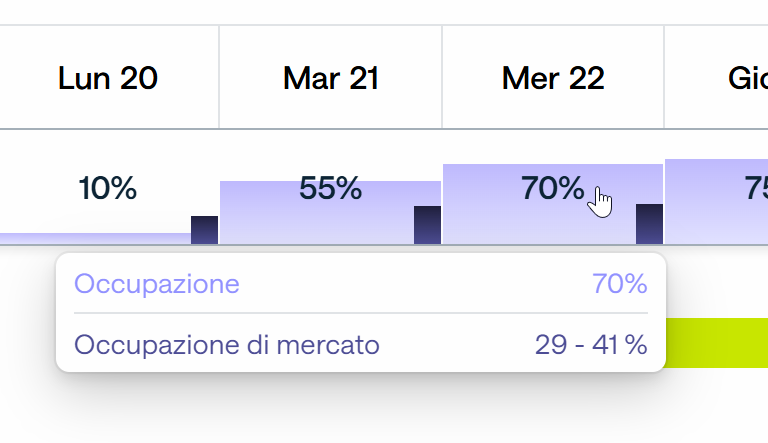Click the lime green bar beside tooltip
Image resolution: width=768 pixels, height=443 pixels.
pos(717,343)
